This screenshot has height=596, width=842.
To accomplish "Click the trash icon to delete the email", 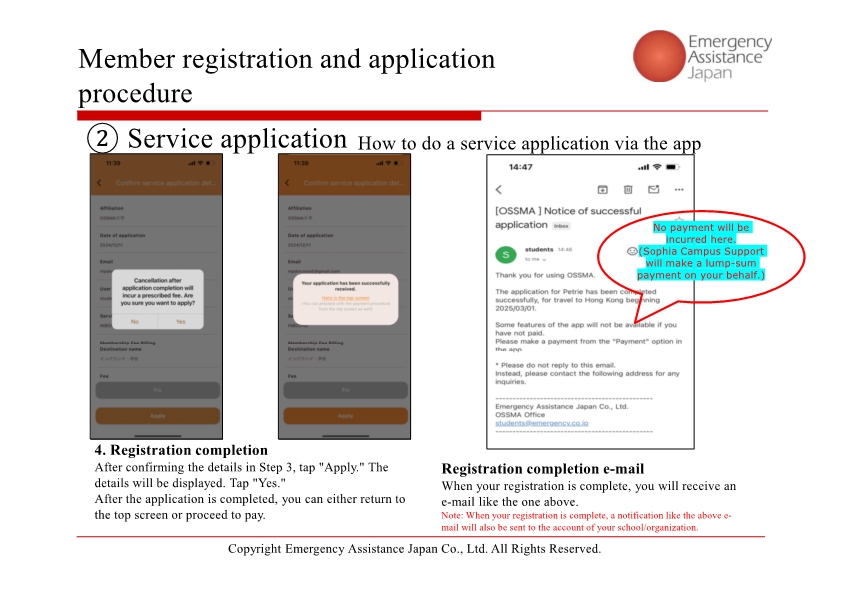I will [x=628, y=190].
